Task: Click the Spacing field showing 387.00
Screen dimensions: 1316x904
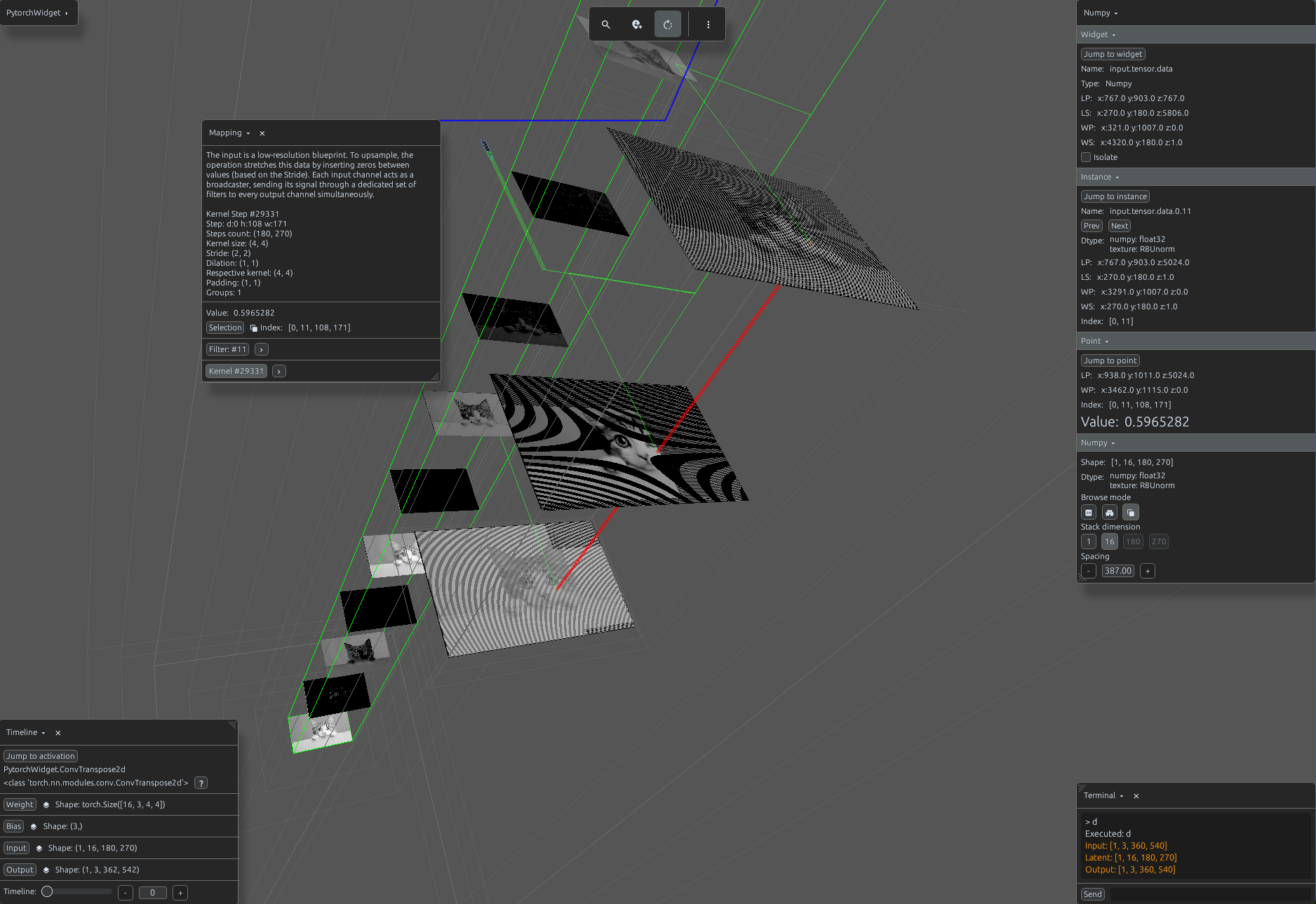Action: [x=1118, y=571]
